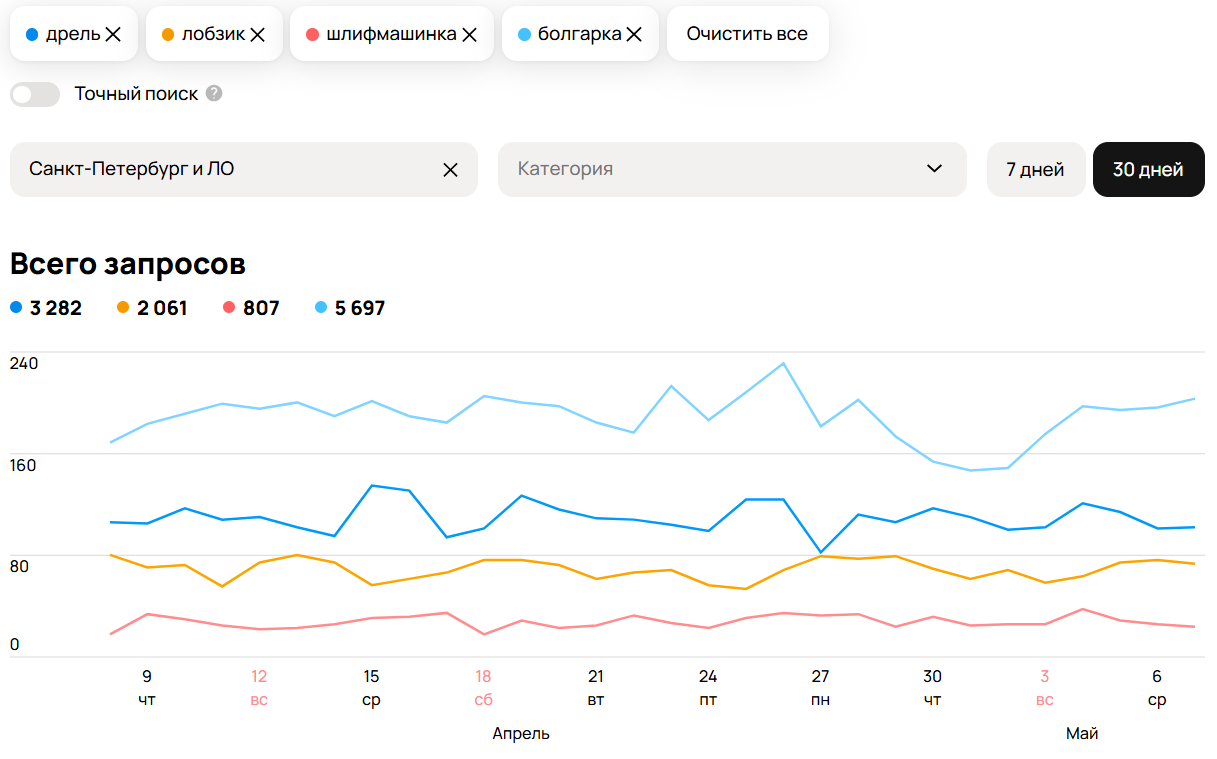Image resolution: width=1217 pixels, height=759 pixels.
Task: Click the 15 ср date marker on axis
Action: click(x=371, y=688)
